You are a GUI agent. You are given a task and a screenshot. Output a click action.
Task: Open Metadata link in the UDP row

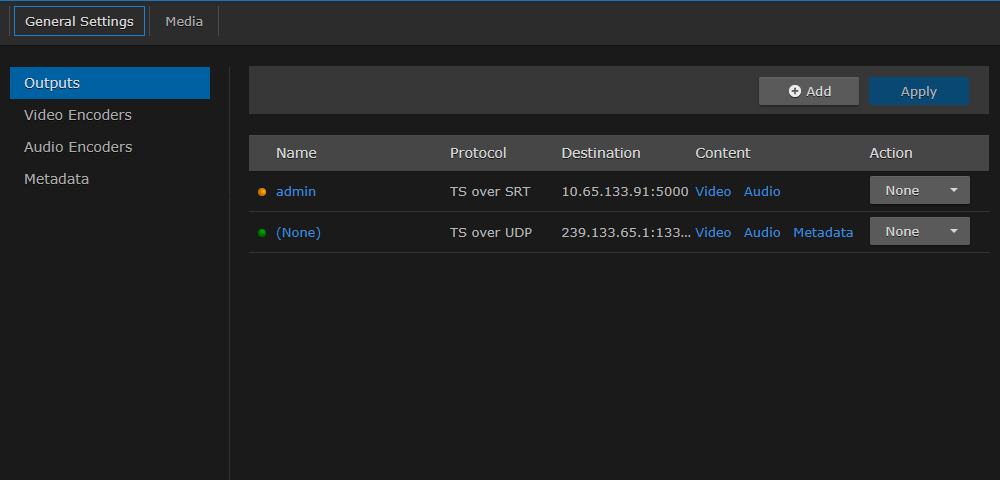tap(823, 232)
